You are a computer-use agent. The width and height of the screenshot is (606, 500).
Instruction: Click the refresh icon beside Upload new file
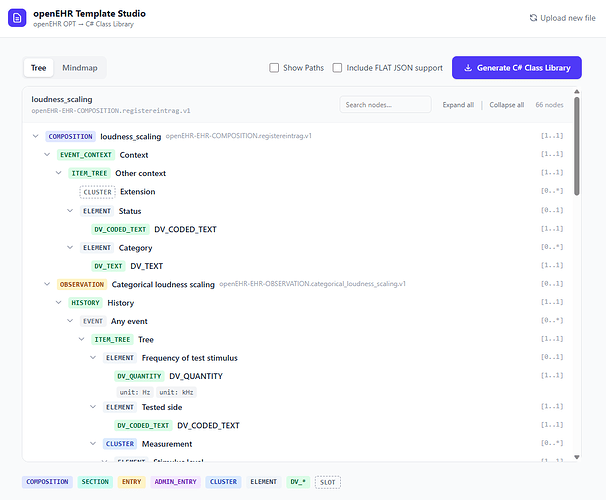pyautogui.click(x=533, y=18)
